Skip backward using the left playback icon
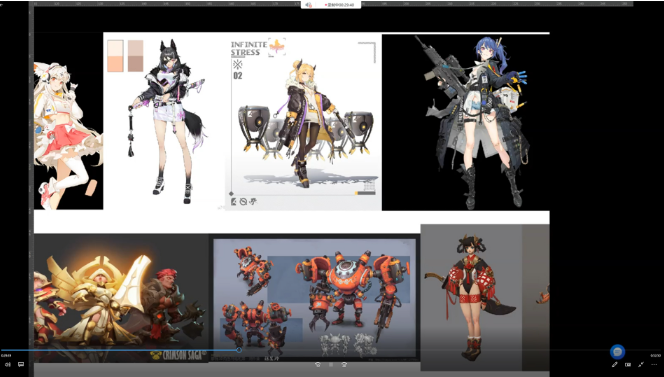This screenshot has height=377, width=664. [318, 364]
